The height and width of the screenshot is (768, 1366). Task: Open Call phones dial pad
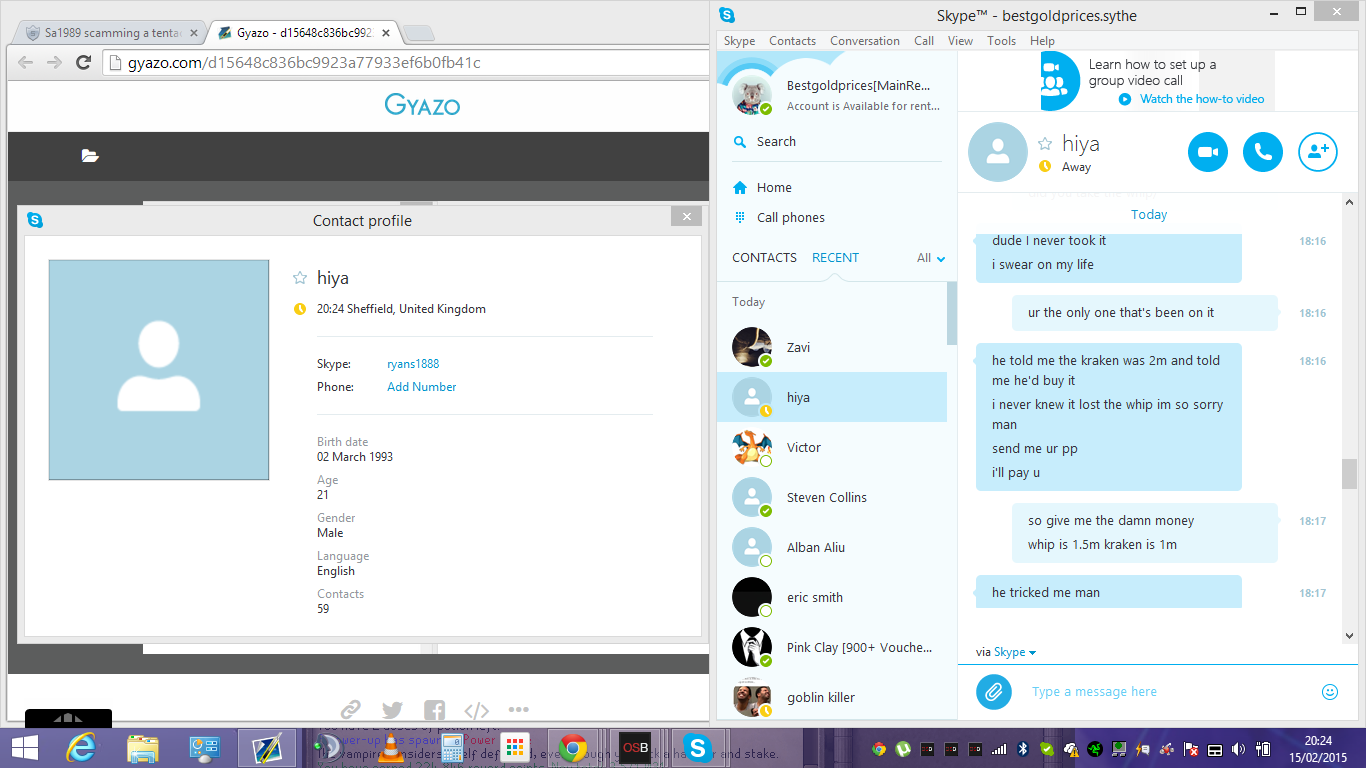point(779,217)
